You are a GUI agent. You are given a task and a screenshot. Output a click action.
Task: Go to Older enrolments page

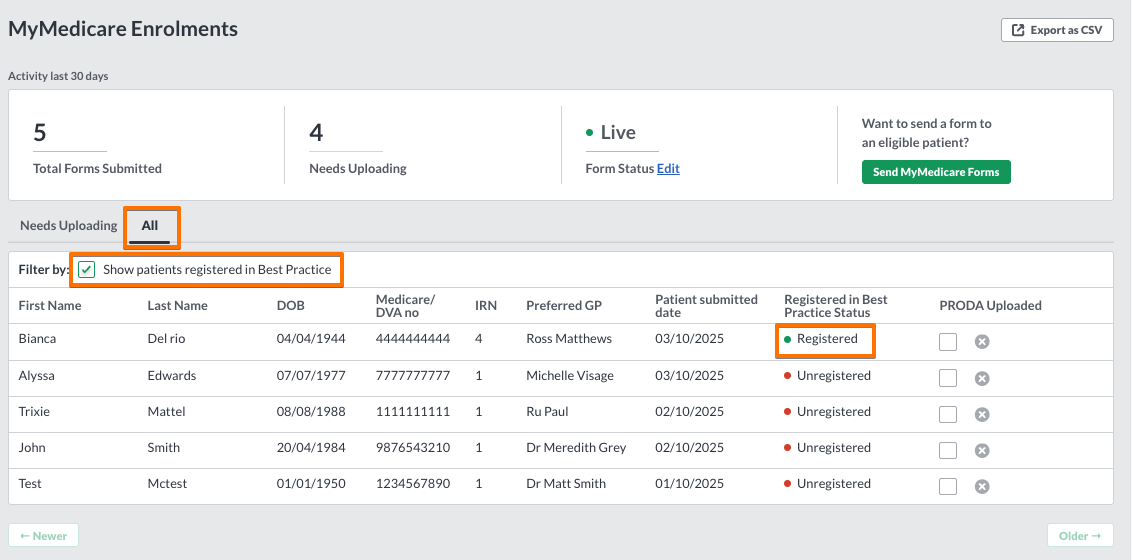tap(1080, 535)
